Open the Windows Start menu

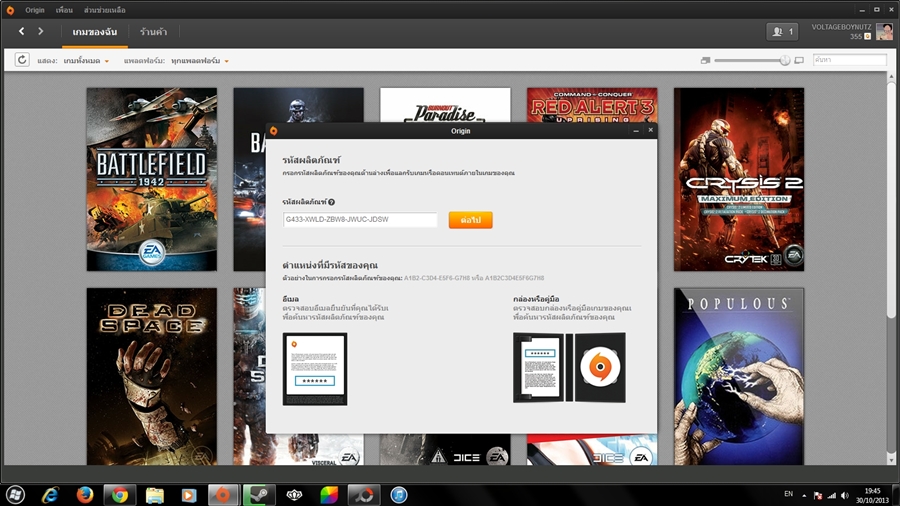tap(15, 495)
